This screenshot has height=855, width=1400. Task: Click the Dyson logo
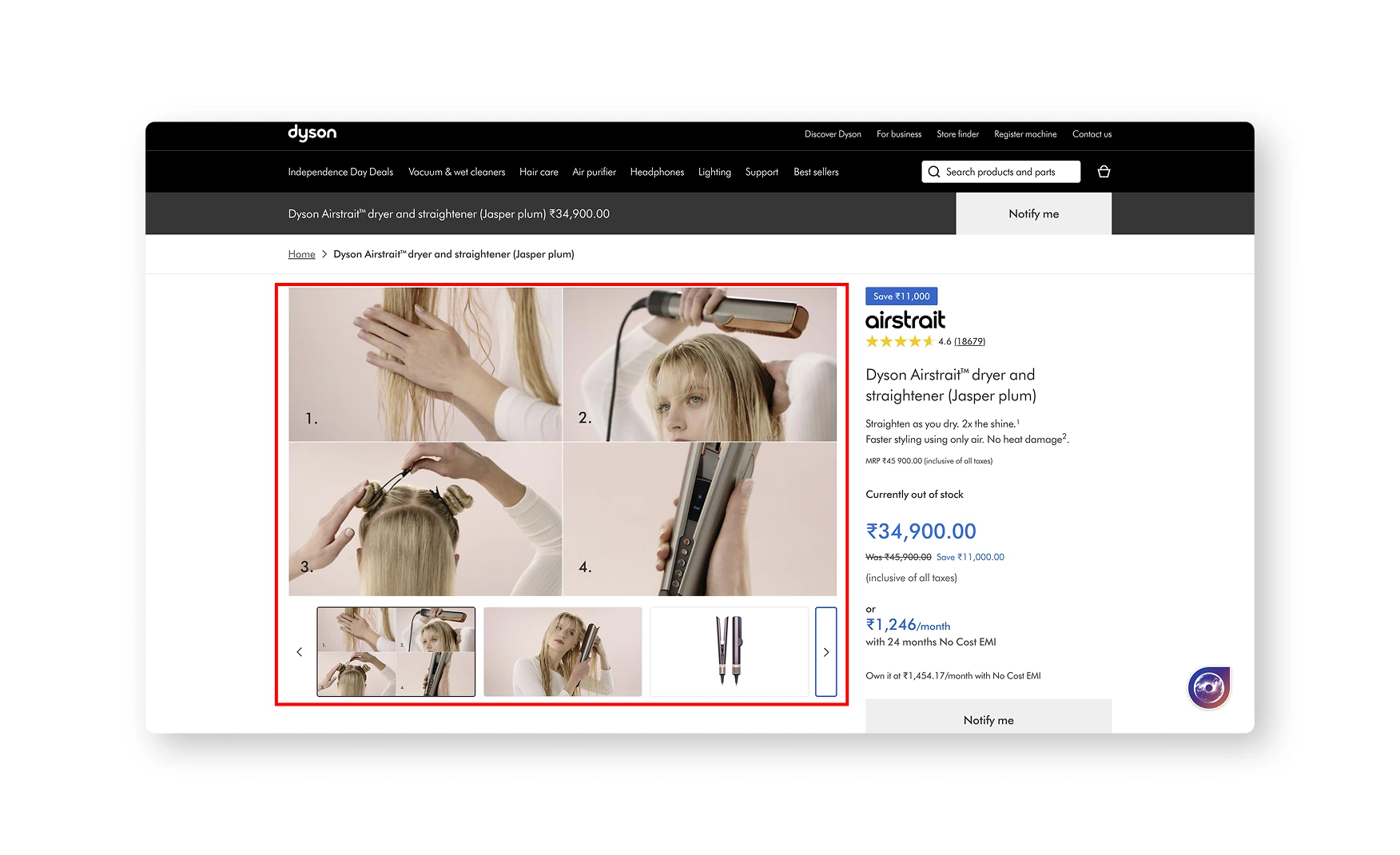[x=312, y=133]
